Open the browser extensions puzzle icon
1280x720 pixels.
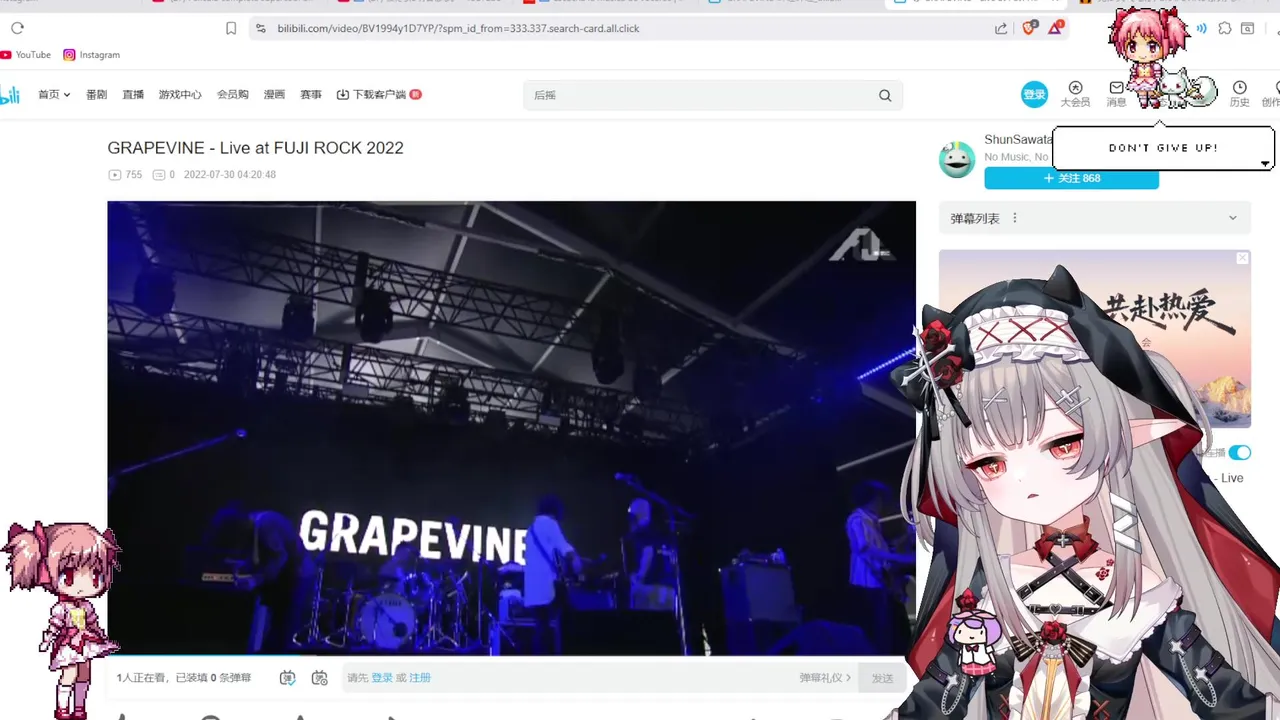pyautogui.click(x=1225, y=28)
